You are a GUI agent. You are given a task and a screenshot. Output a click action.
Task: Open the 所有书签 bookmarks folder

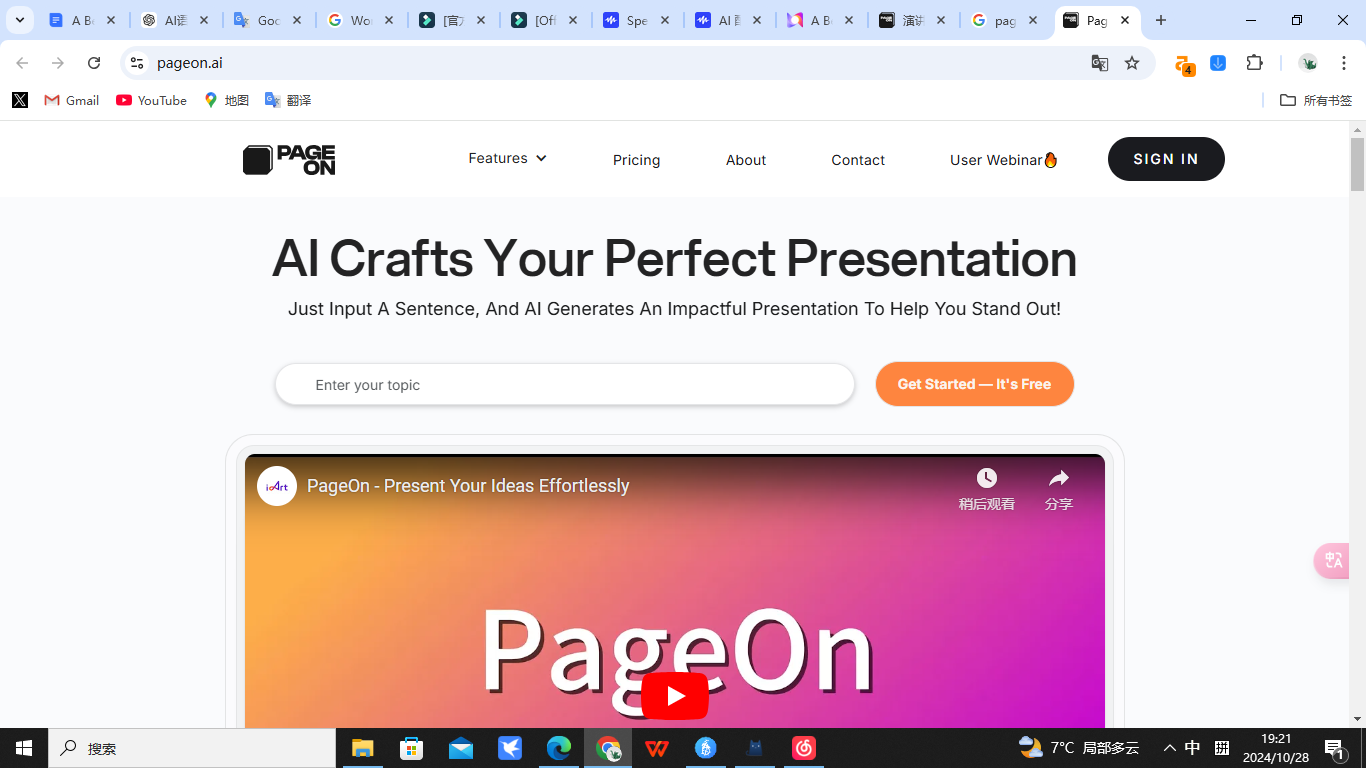coord(1316,100)
